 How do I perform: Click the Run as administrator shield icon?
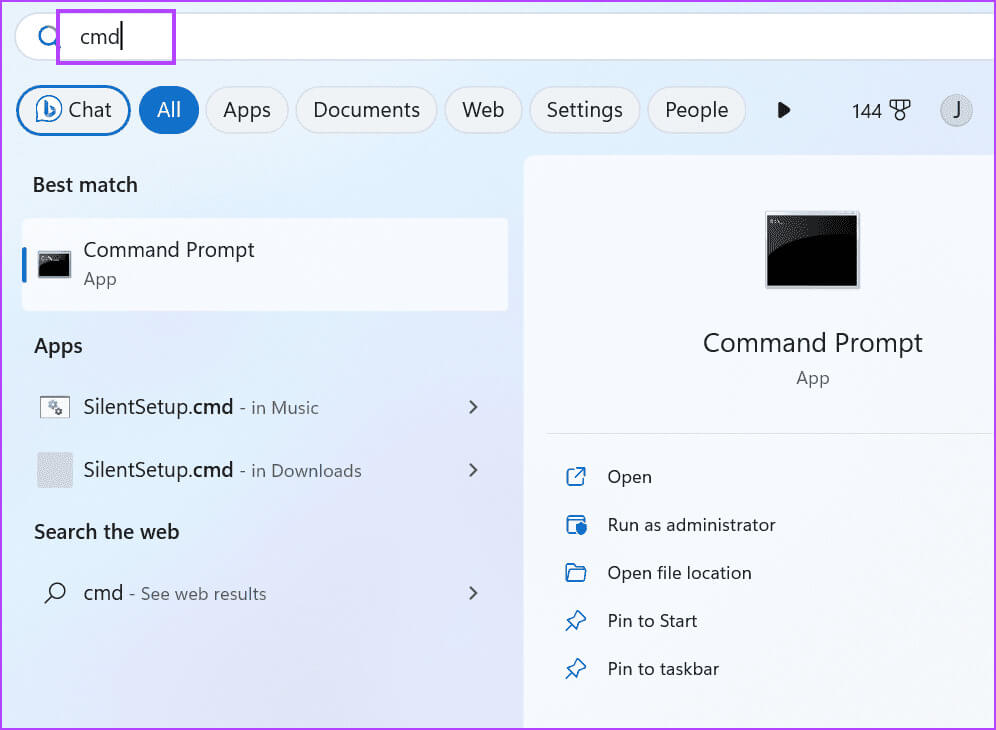click(576, 525)
